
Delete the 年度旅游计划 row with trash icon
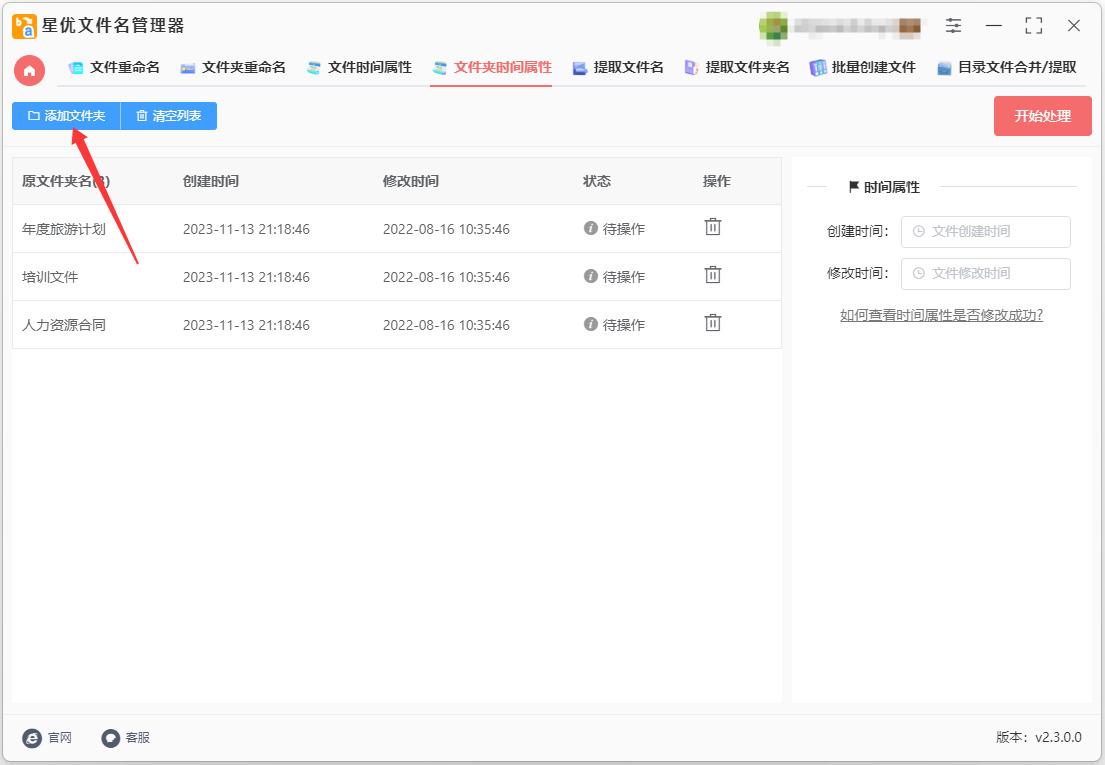point(712,227)
